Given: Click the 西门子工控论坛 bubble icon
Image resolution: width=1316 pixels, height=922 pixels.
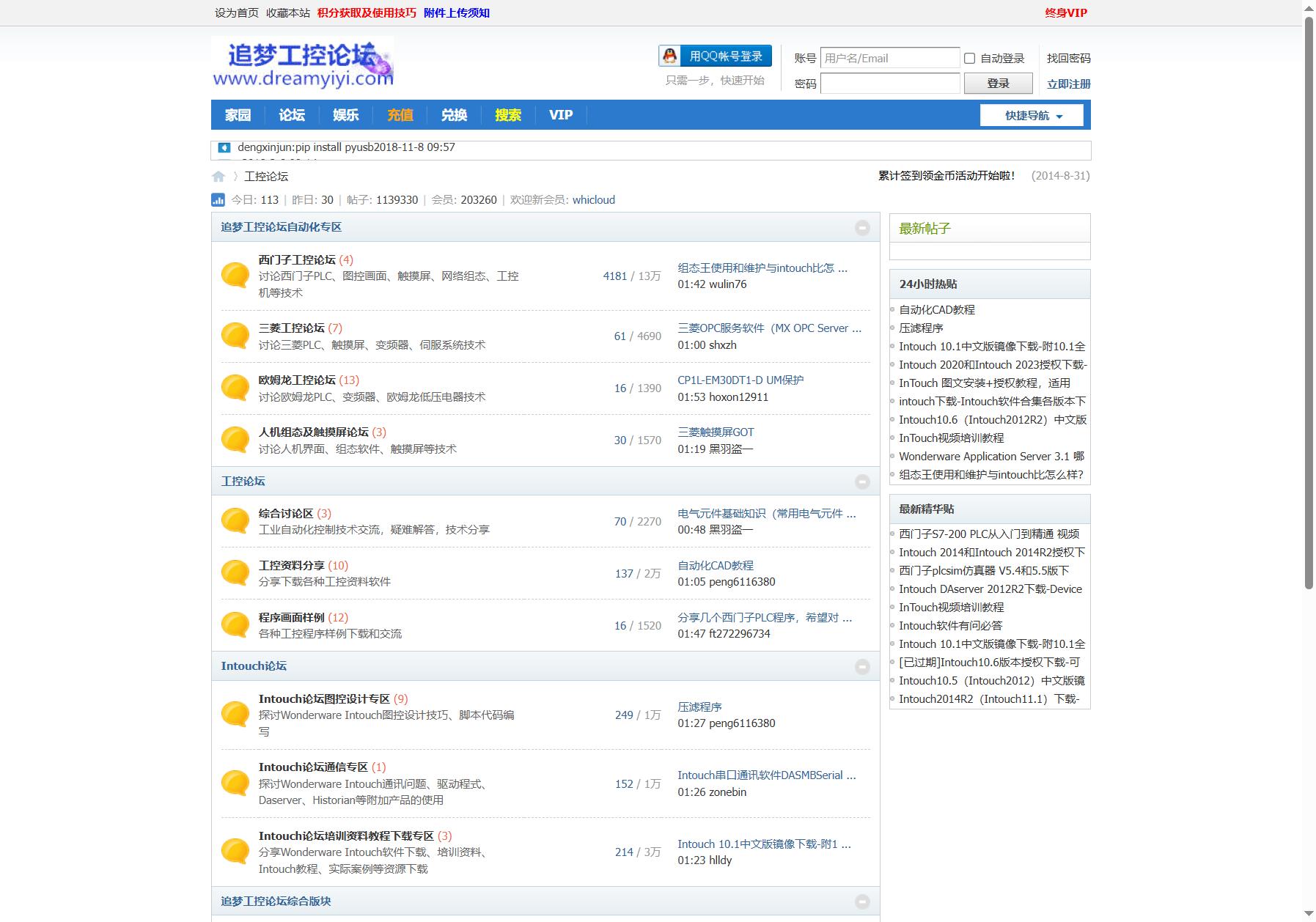Looking at the screenshot, I should pyautogui.click(x=235, y=275).
